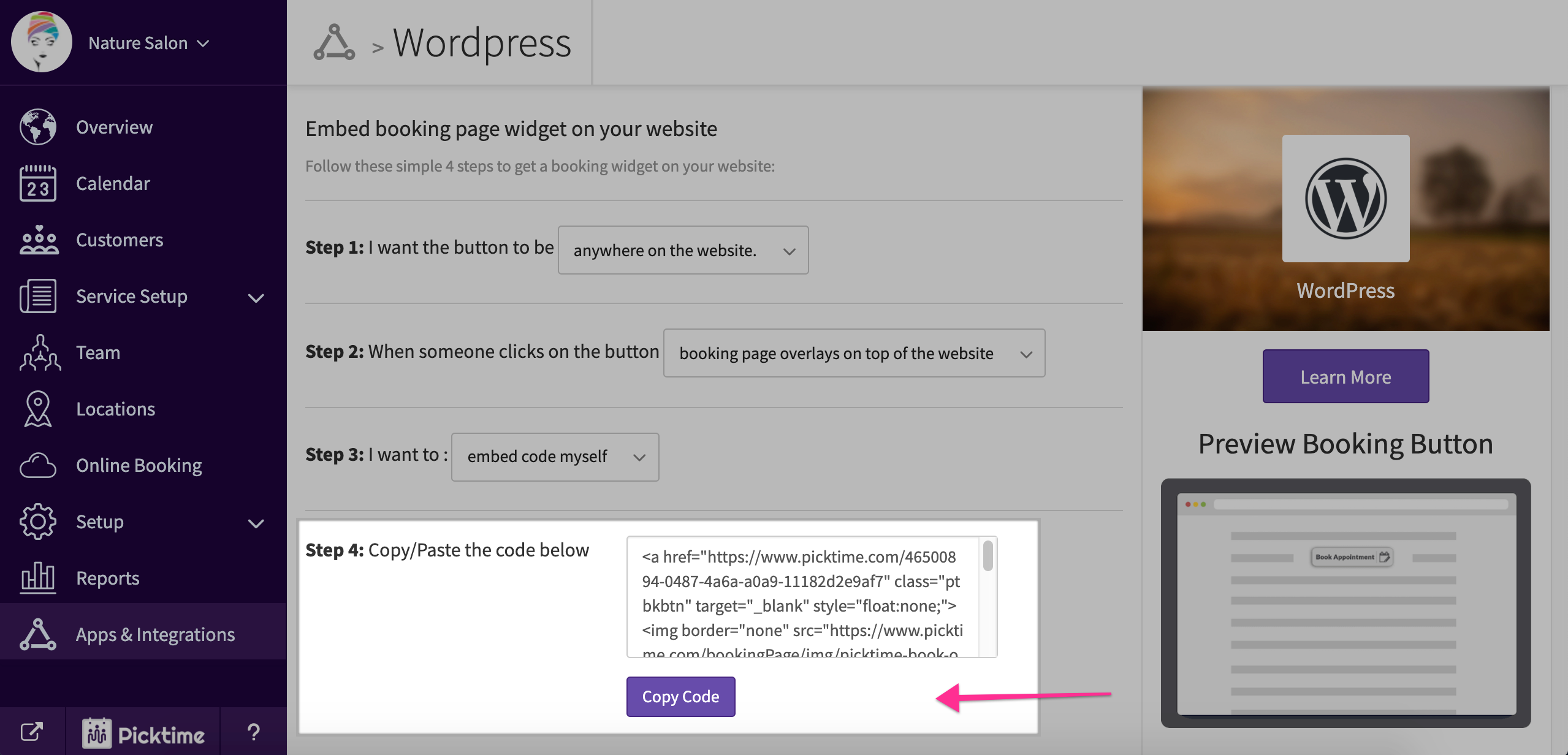Expand the Setup menu chevron
The width and height of the screenshot is (1568, 755).
[256, 523]
